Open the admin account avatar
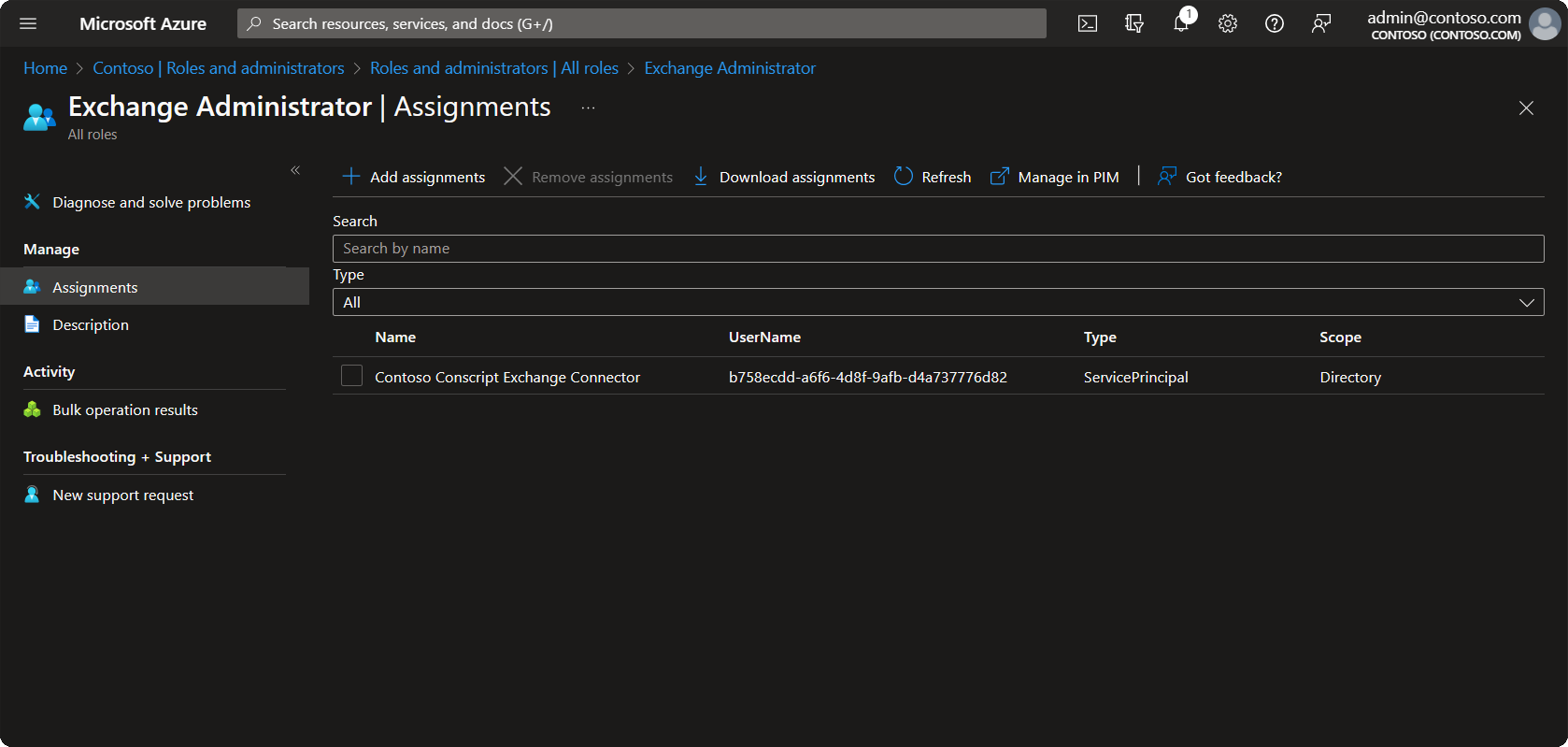The image size is (1568, 747). (1545, 24)
